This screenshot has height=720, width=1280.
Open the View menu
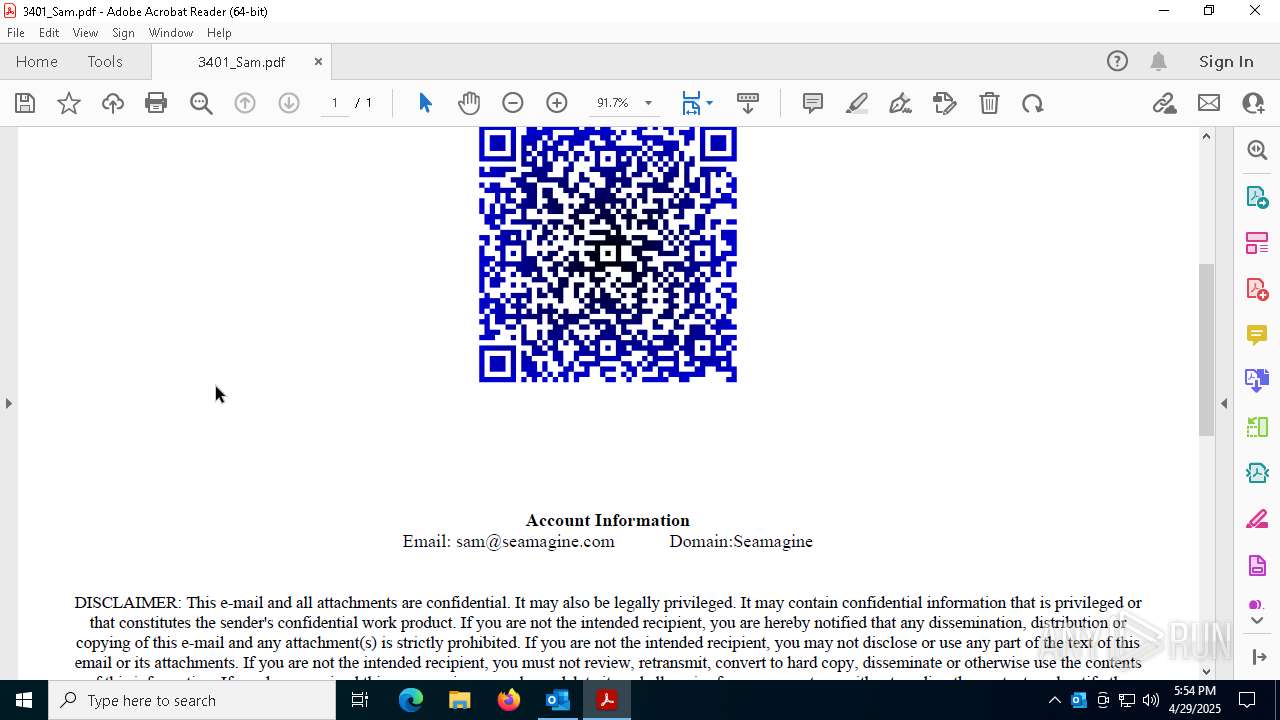coord(85,33)
